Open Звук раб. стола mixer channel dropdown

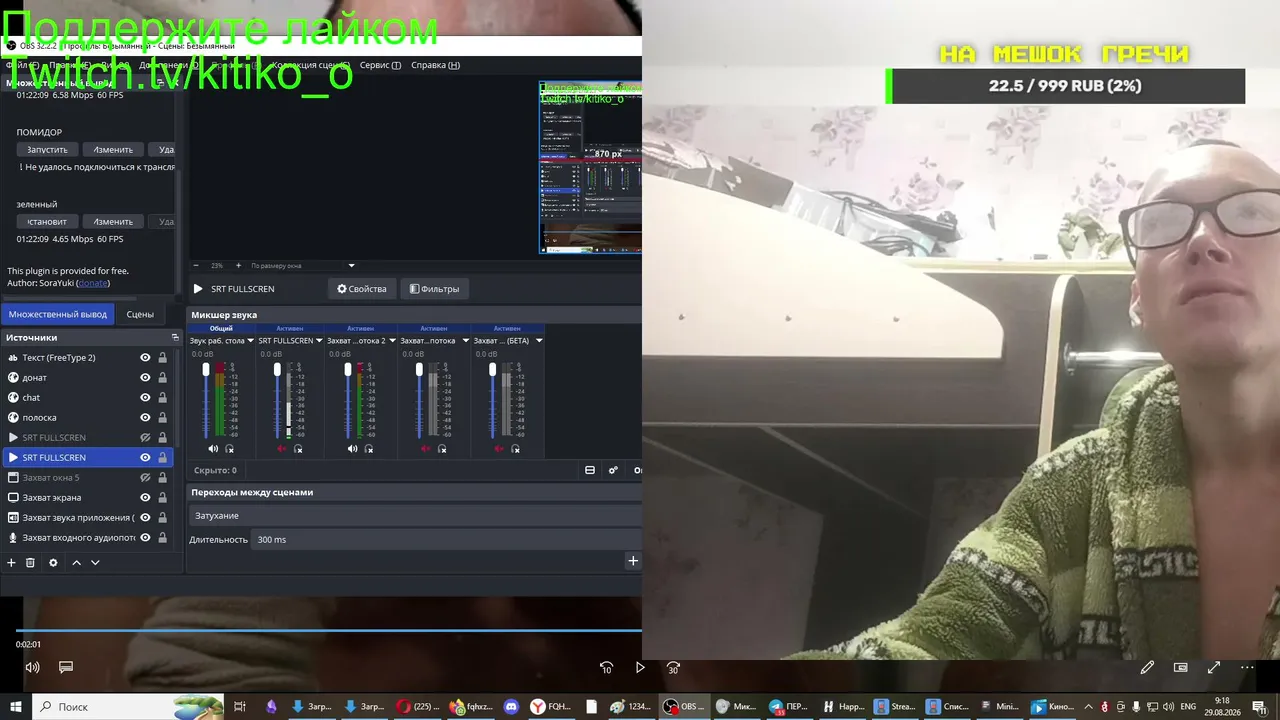coord(250,341)
